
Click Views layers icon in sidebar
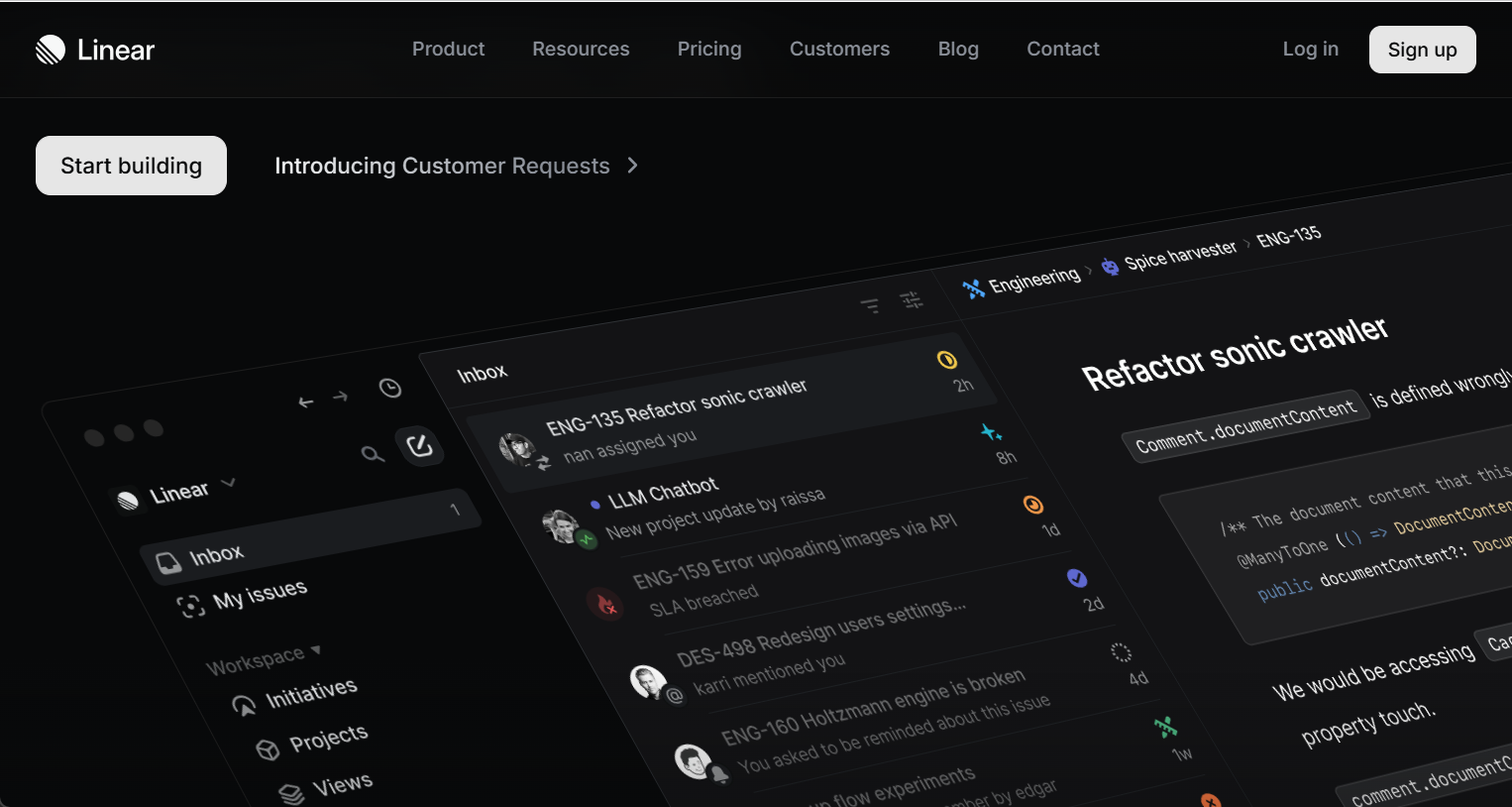(291, 794)
